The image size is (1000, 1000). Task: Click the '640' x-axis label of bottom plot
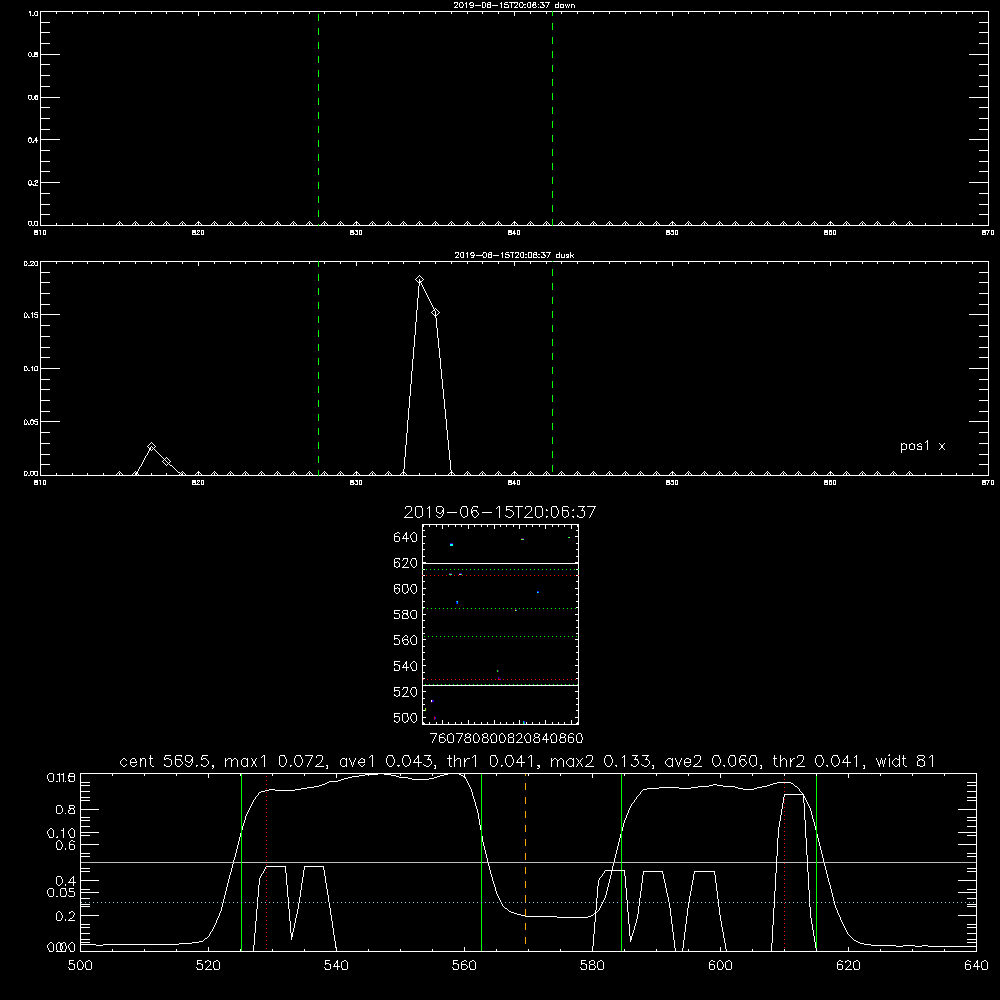976,966
